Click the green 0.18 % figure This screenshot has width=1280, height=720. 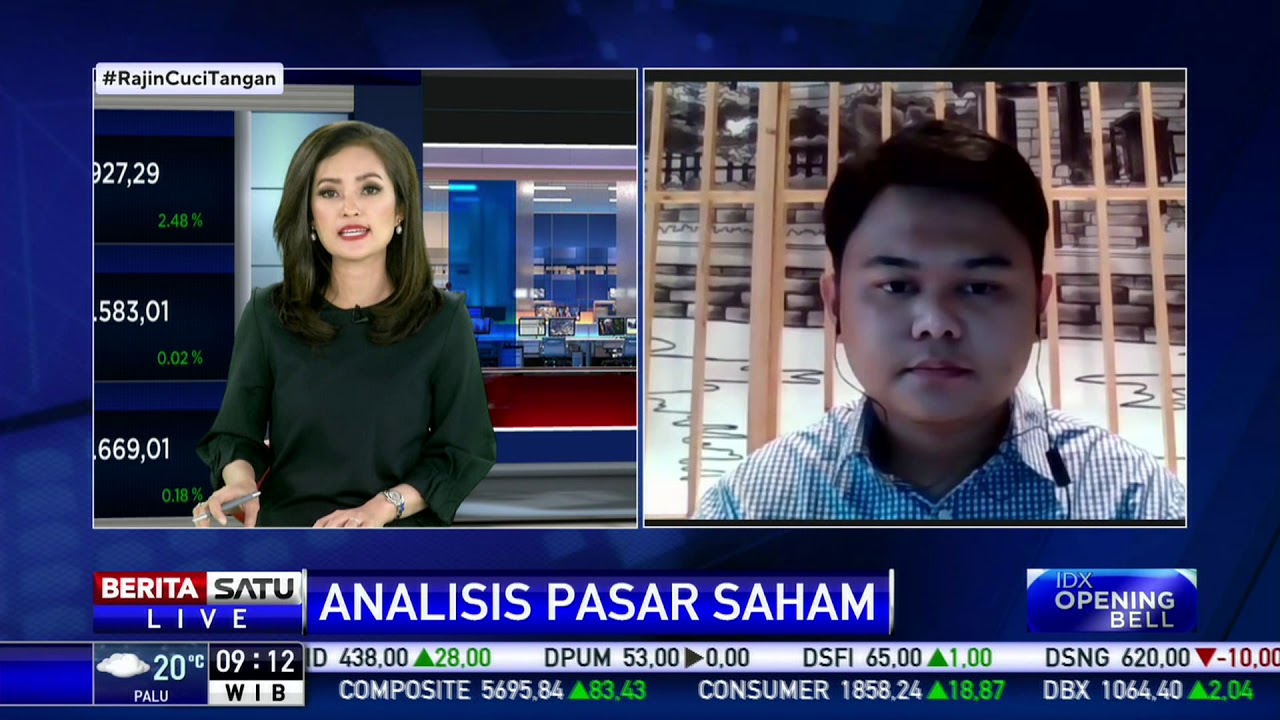[183, 495]
